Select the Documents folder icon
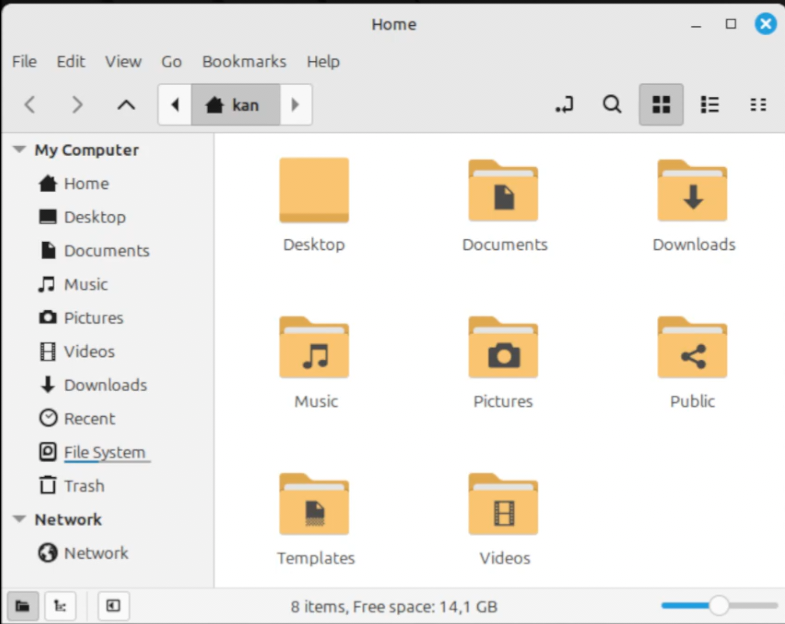Image resolution: width=785 pixels, height=624 pixels. [503, 190]
